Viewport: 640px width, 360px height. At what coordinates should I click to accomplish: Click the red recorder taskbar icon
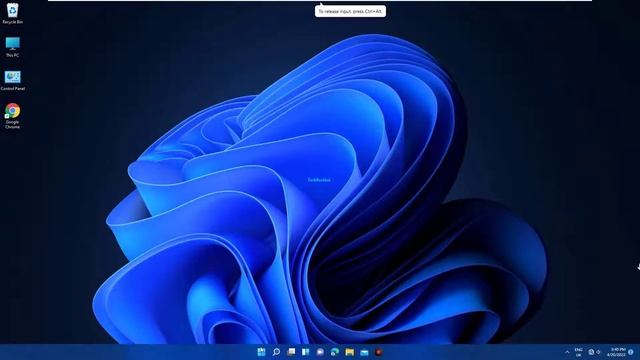pos(379,352)
